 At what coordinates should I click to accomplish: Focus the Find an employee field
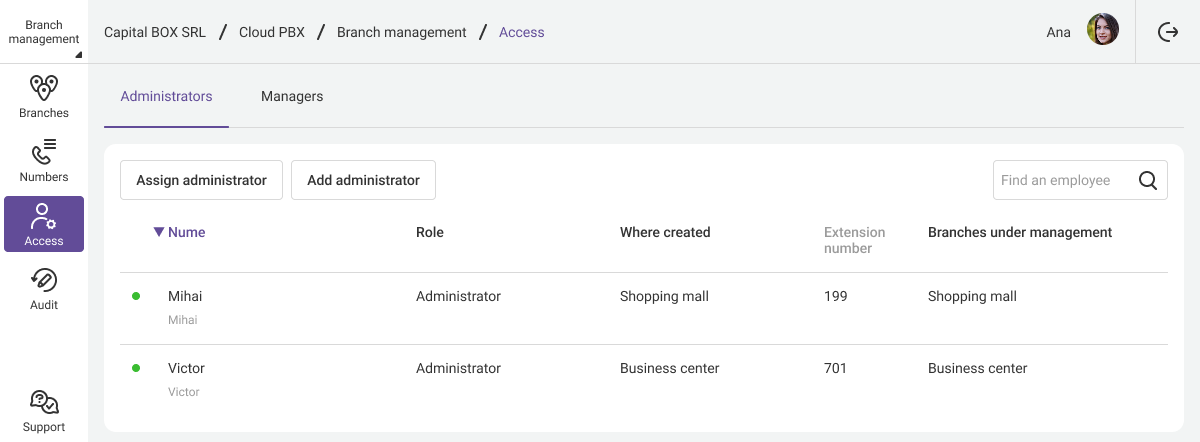tap(1064, 181)
